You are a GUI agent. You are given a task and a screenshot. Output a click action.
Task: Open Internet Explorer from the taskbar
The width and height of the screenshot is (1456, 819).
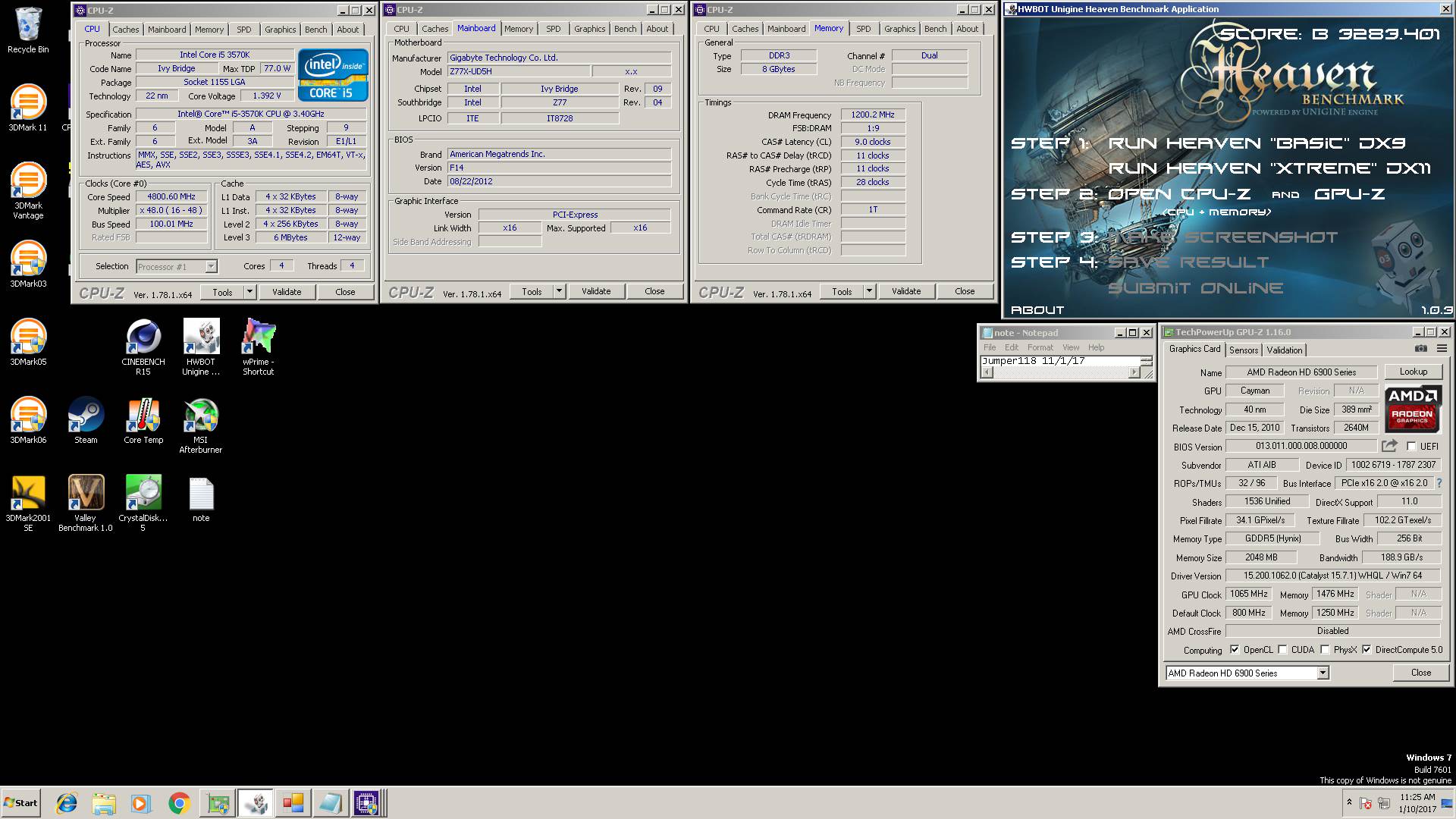click(67, 803)
